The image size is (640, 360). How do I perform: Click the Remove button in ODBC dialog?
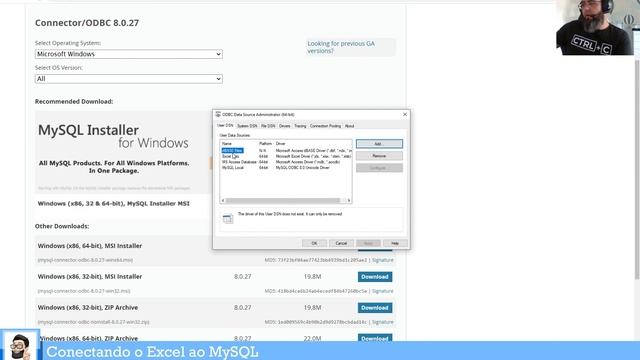point(379,156)
